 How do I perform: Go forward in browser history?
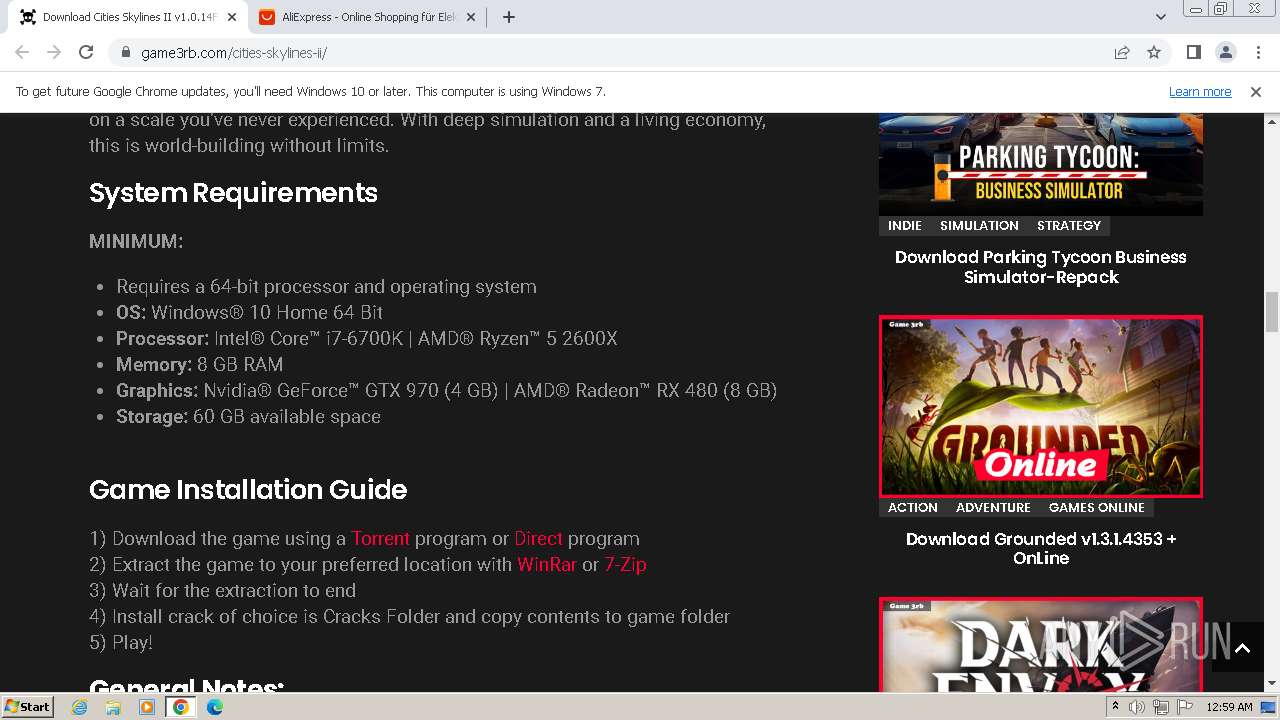[x=54, y=52]
